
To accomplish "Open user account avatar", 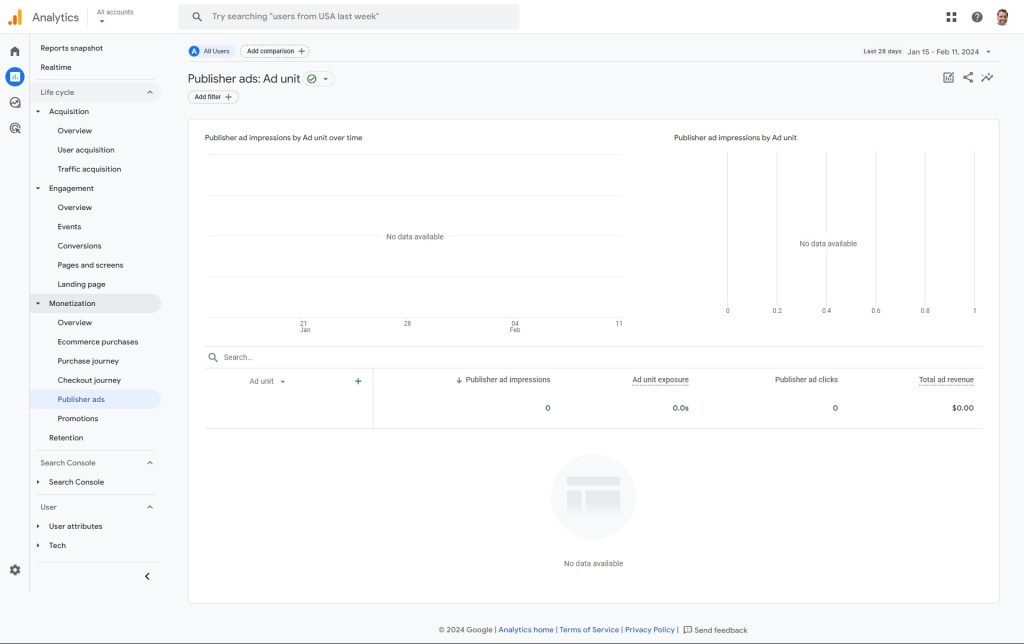I will click(1002, 17).
